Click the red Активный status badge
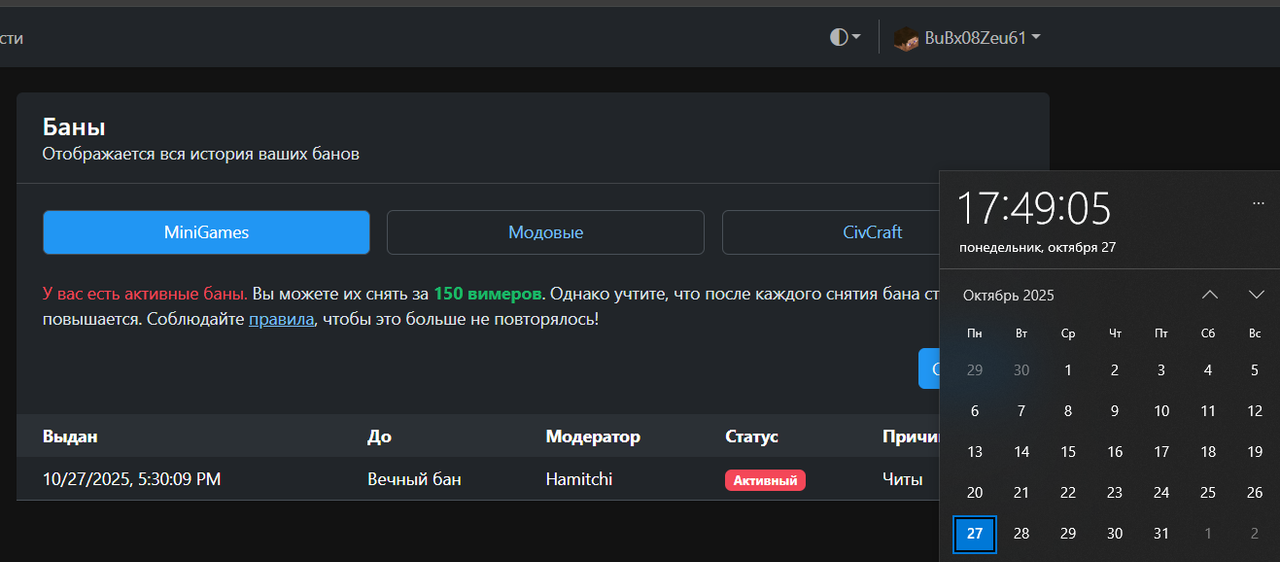Image resolution: width=1280 pixels, height=562 pixels. (x=765, y=480)
